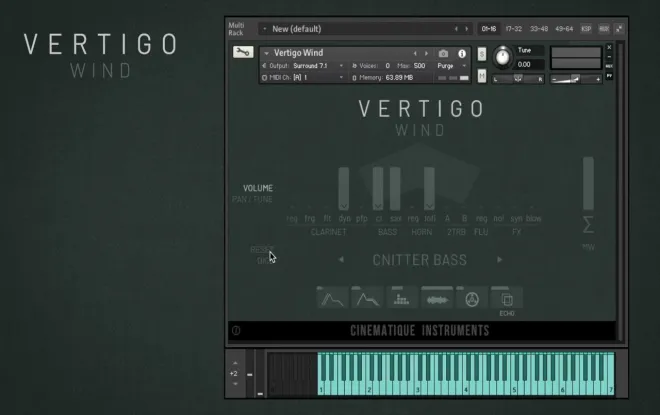Adjust the master sum volume slider
The height and width of the screenshot is (415, 660).
coord(588,183)
